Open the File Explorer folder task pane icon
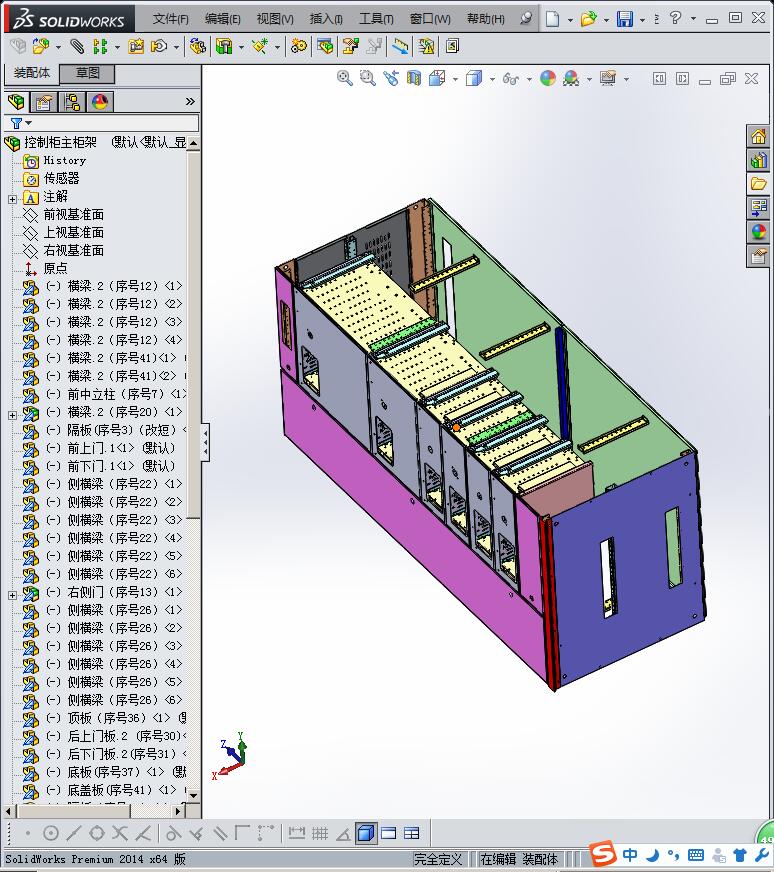This screenshot has width=774, height=872. (x=758, y=184)
